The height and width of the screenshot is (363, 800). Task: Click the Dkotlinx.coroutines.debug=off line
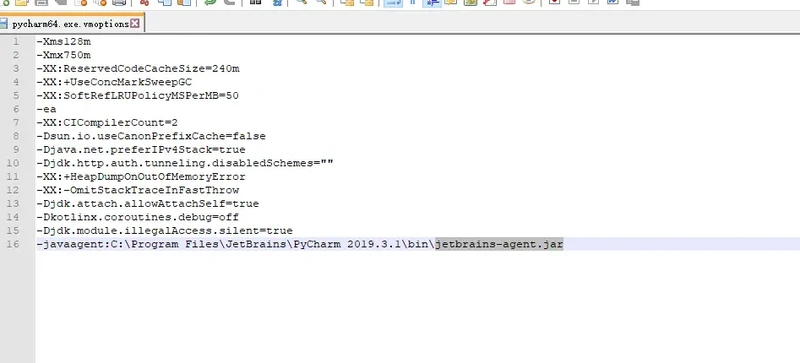[x=138, y=217]
